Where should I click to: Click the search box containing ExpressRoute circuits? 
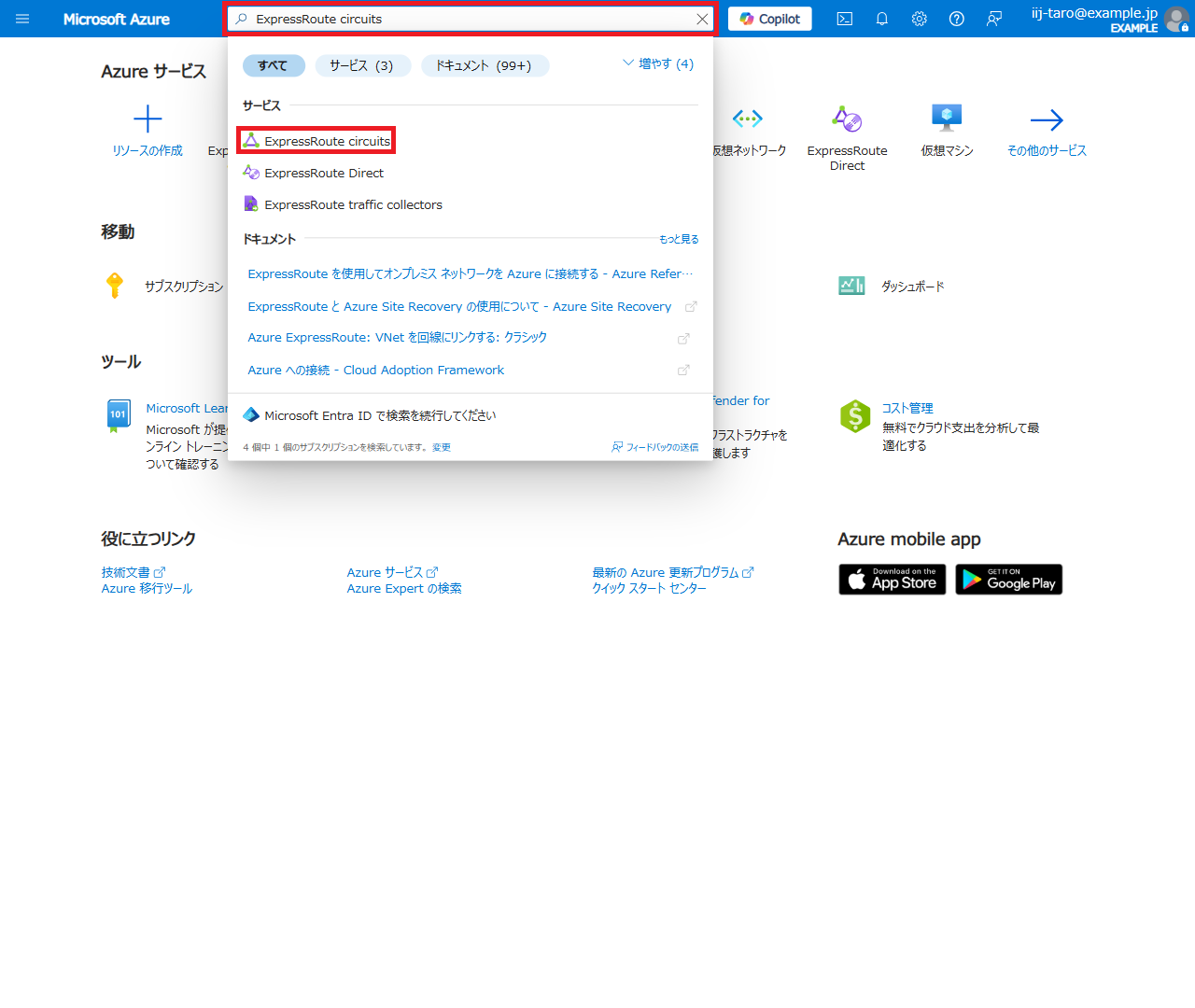coord(471,19)
